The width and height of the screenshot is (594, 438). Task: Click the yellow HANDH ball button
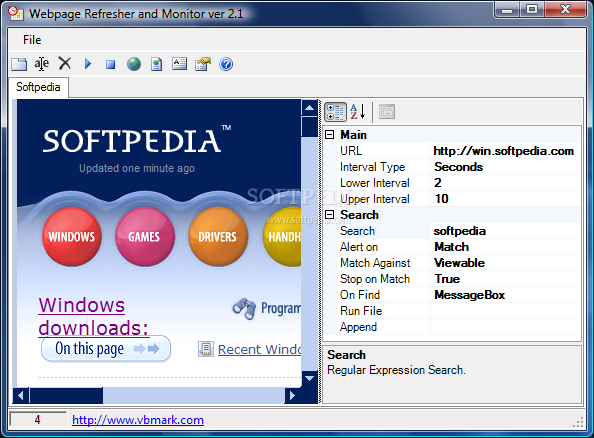click(282, 237)
